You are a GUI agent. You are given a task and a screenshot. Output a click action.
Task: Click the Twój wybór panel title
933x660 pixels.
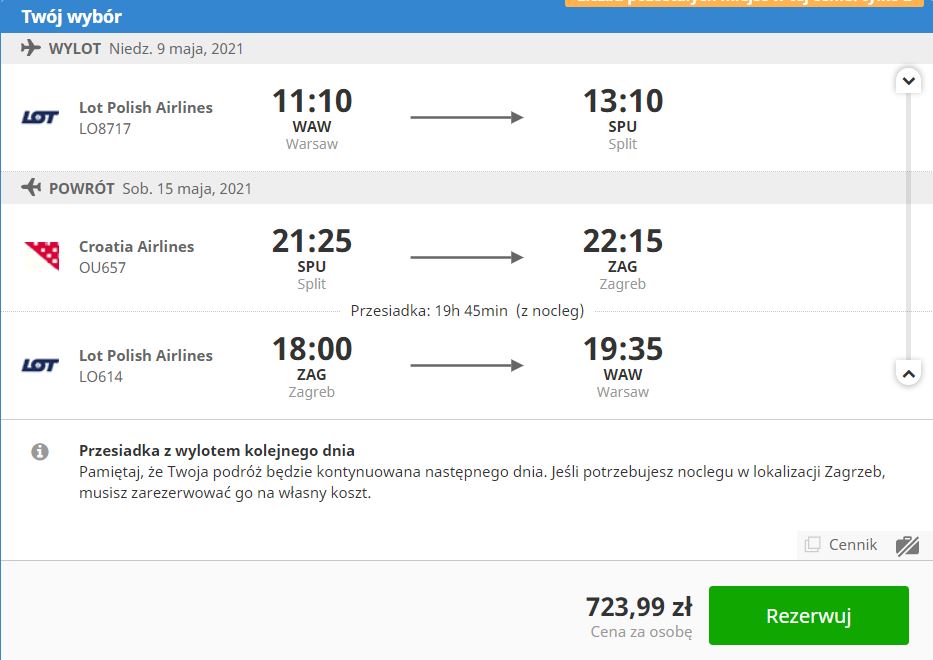click(x=71, y=17)
